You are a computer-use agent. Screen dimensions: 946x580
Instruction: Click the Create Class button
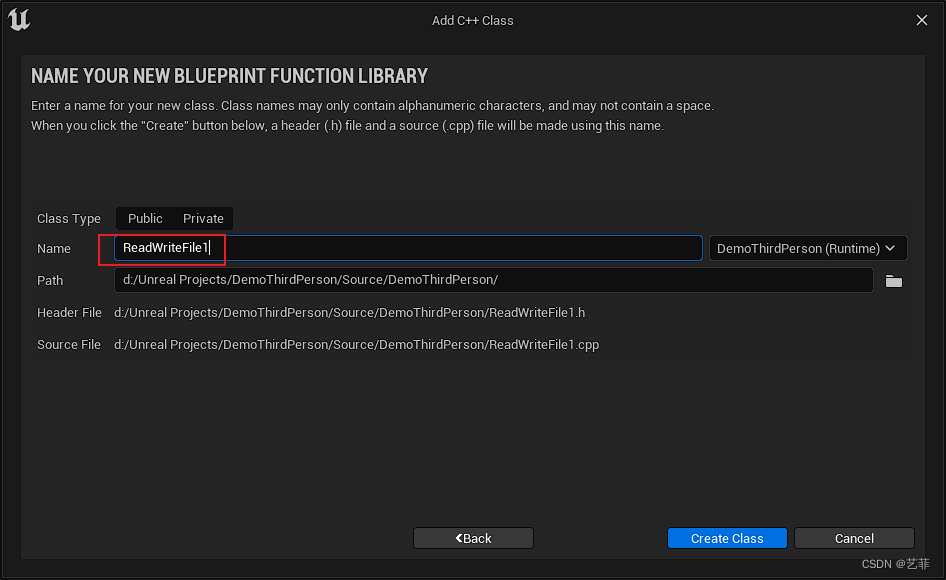(727, 538)
